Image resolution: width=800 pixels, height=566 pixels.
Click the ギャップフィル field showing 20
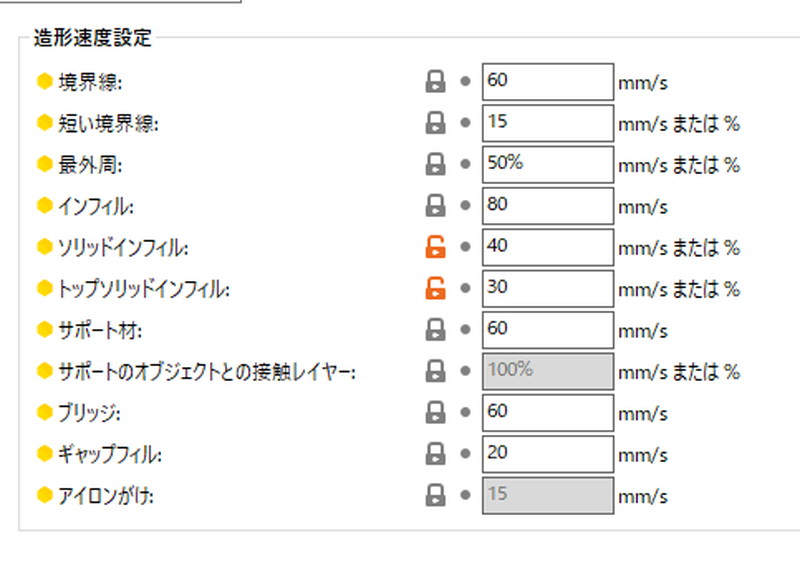[x=548, y=454]
